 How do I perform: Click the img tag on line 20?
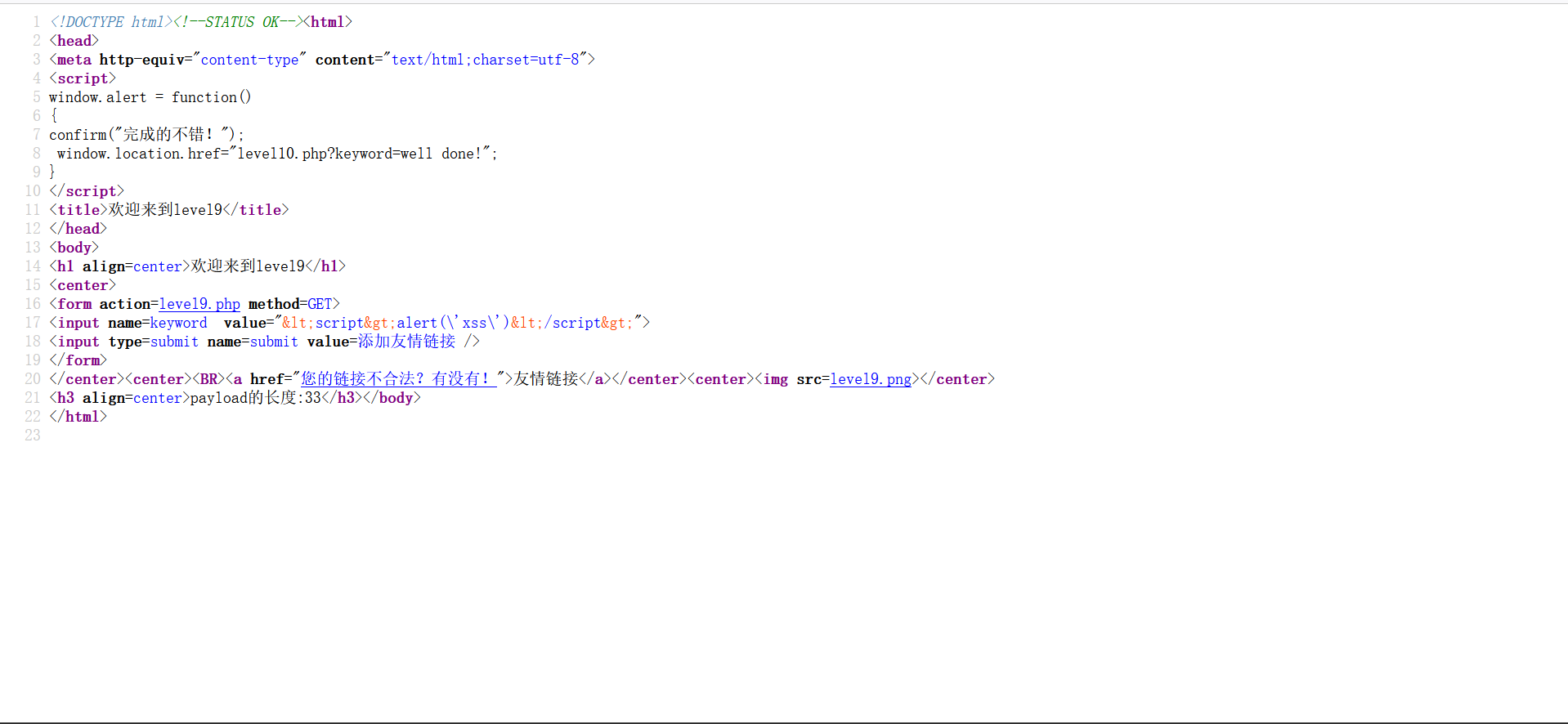837,379
